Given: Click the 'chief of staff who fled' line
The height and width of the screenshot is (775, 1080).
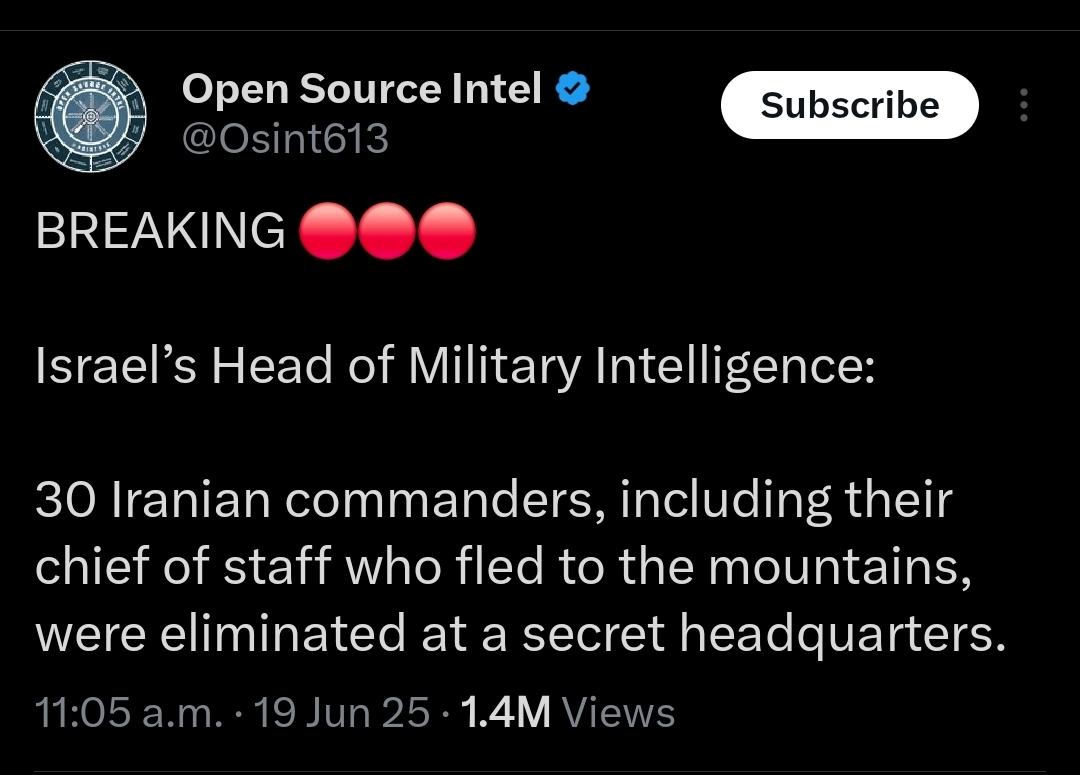Looking at the screenshot, I should pyautogui.click(x=503, y=567).
